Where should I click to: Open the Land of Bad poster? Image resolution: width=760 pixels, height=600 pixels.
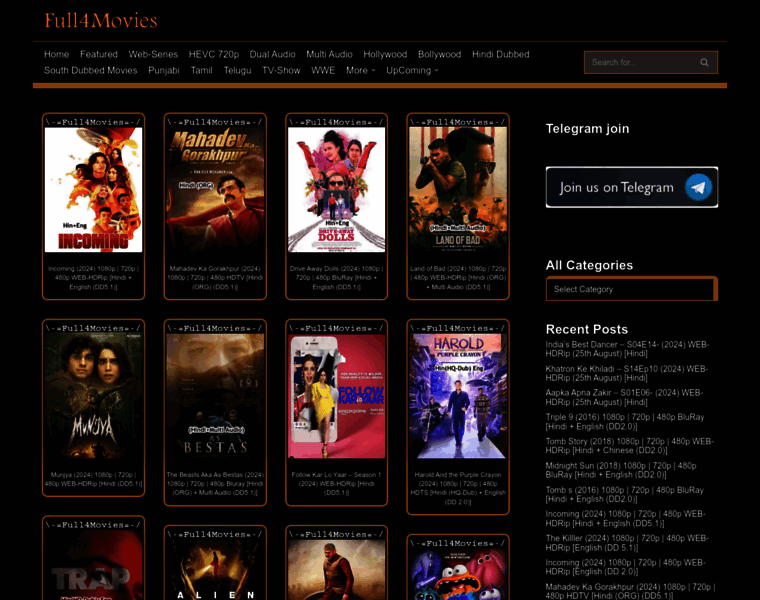coord(458,189)
